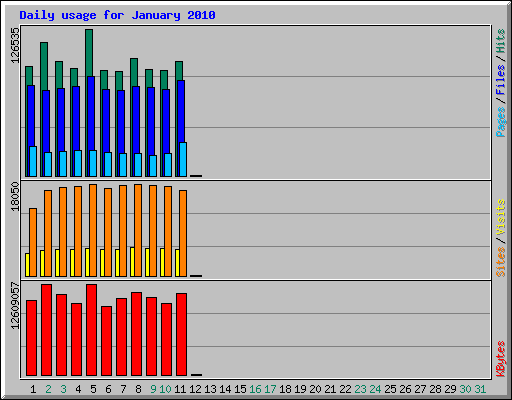
Task: Select the yellow Visits bar for day 11
Action: tap(177, 263)
